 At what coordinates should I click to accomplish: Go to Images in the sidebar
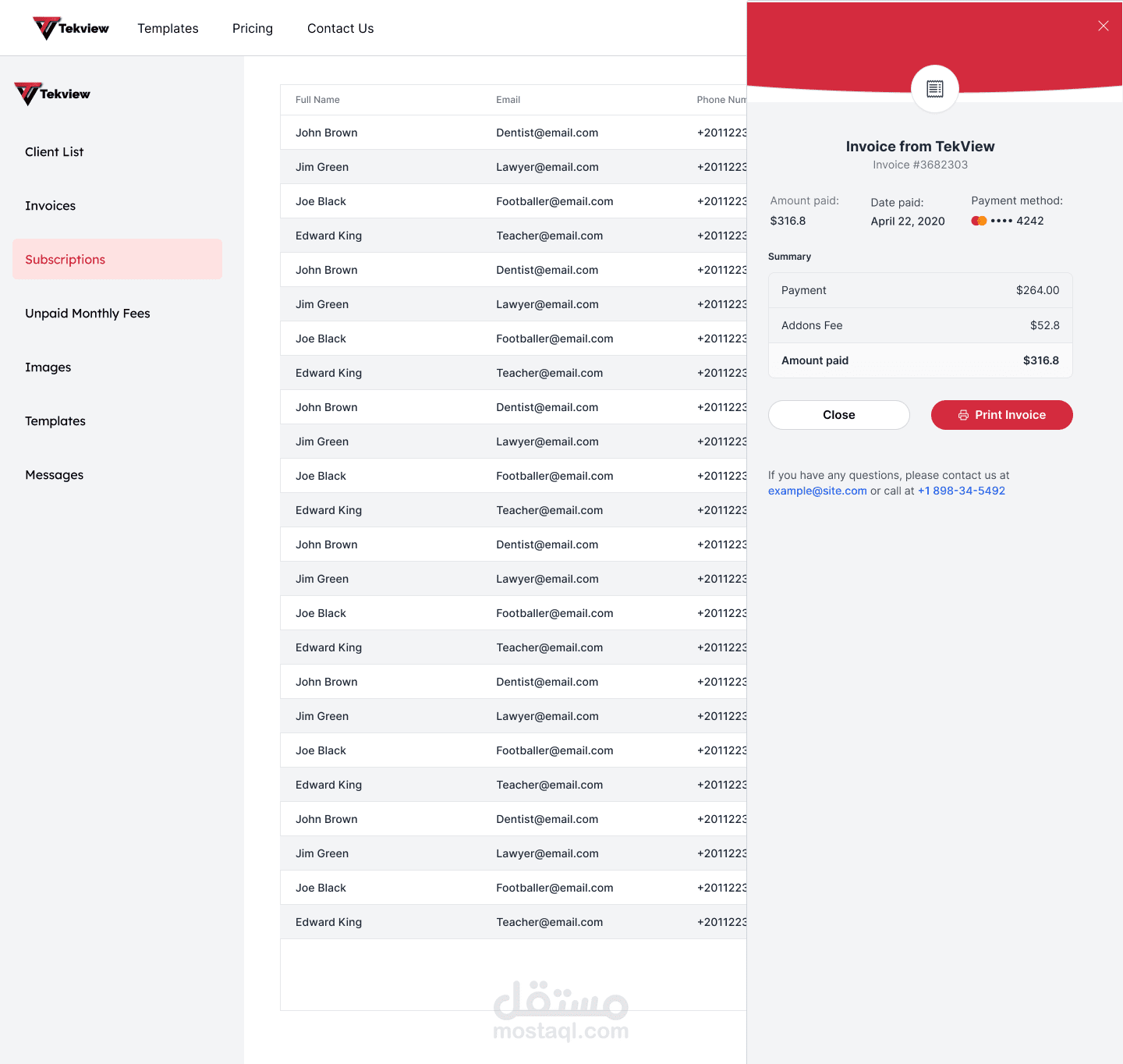tap(48, 367)
